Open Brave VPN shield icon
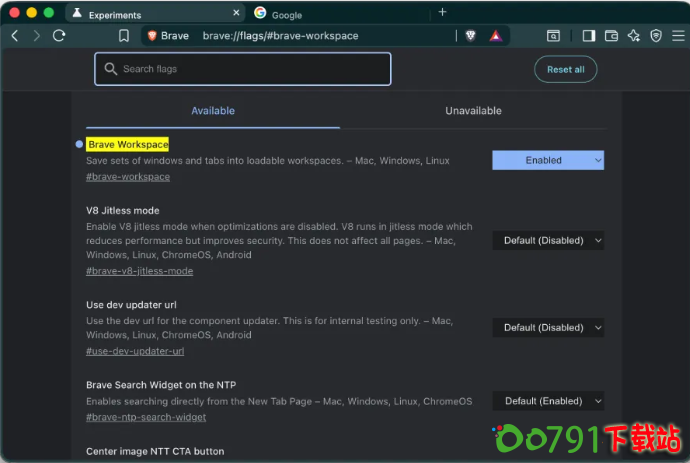The image size is (690, 463). pyautogui.click(x=656, y=36)
